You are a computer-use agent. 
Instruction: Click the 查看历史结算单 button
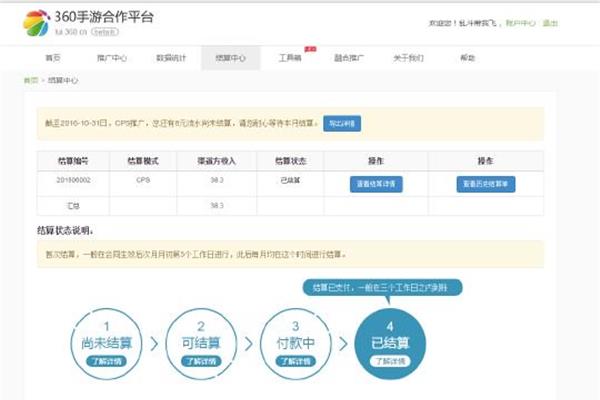point(486,184)
